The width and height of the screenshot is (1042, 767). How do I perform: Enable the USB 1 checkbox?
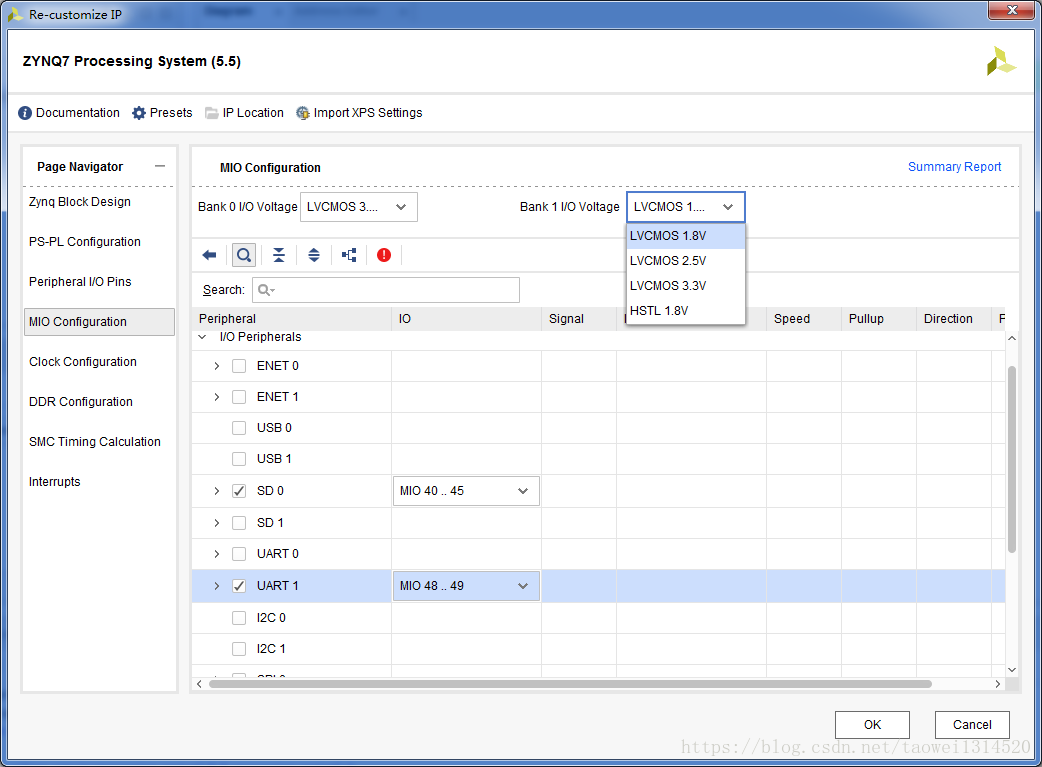point(239,459)
